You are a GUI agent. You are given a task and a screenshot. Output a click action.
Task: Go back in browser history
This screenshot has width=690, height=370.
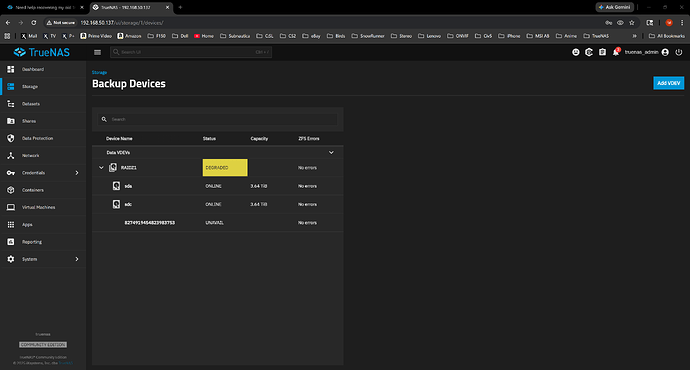[x=8, y=22]
